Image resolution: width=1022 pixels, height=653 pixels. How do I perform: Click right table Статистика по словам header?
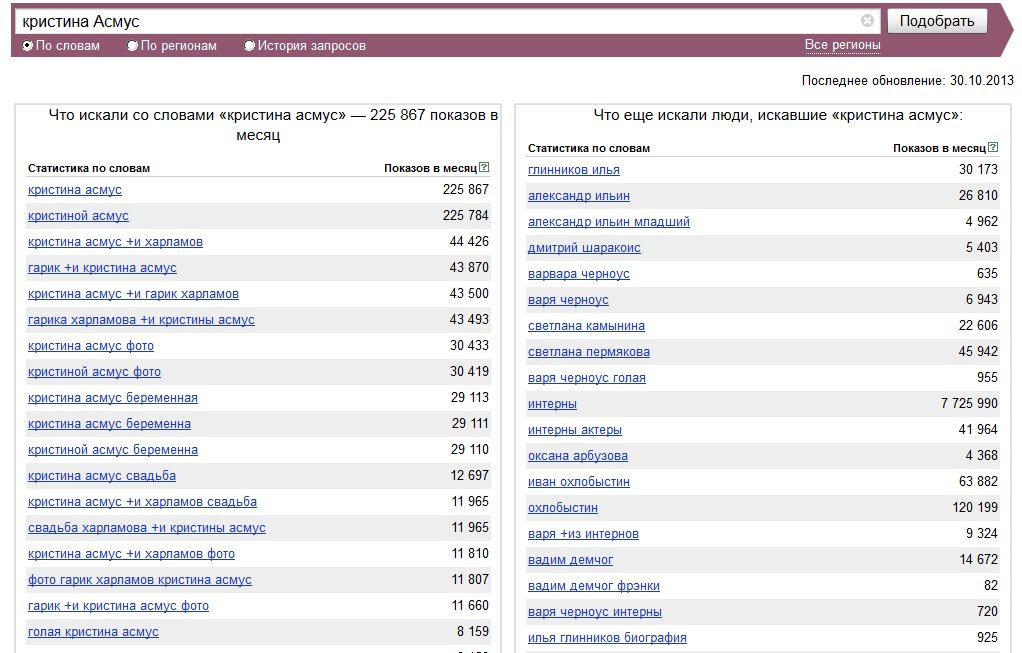coord(589,148)
